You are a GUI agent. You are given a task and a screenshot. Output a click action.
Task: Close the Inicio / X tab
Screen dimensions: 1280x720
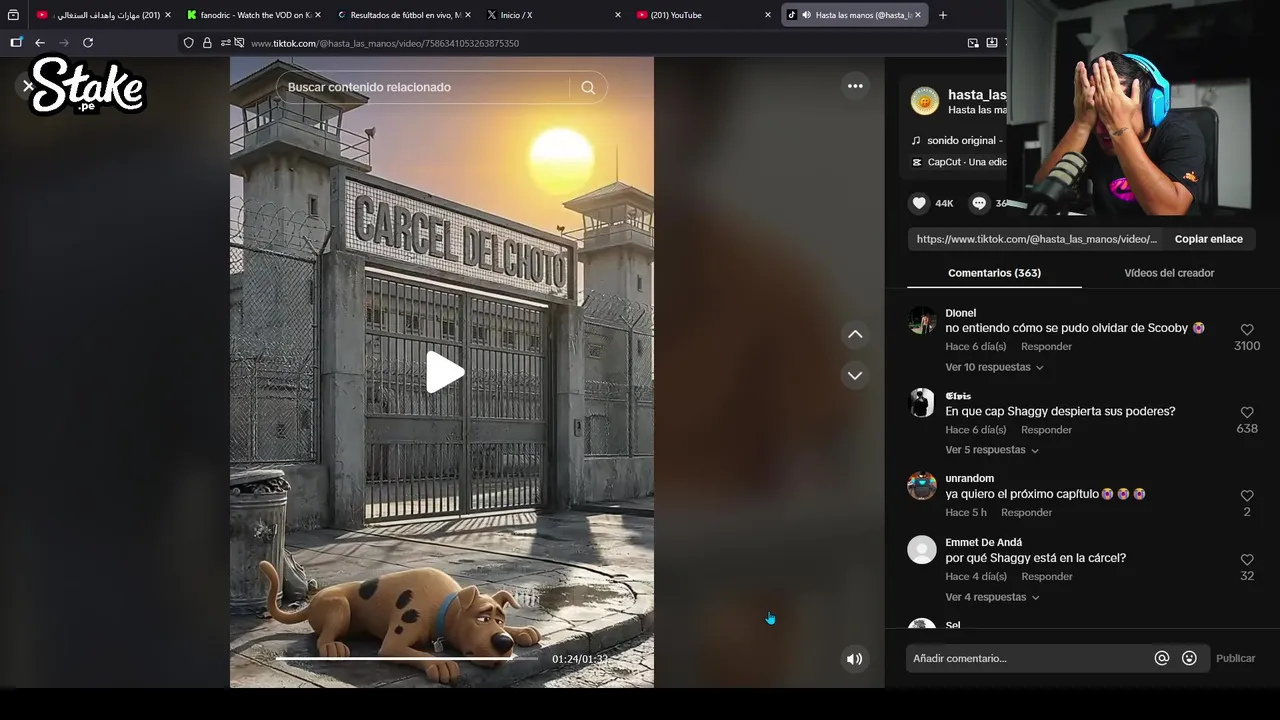617,15
